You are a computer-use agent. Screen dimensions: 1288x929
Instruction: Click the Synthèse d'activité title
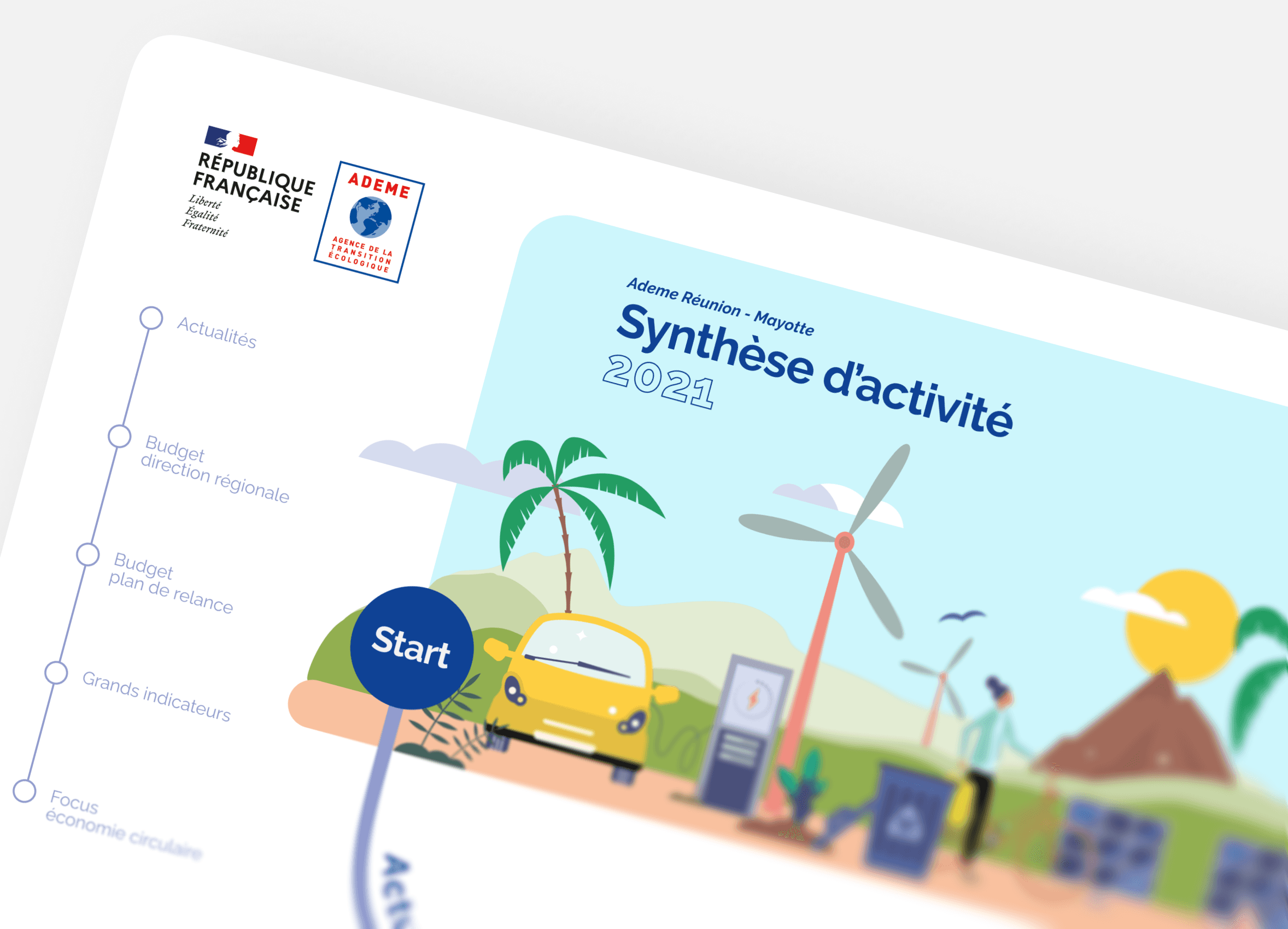click(x=815, y=369)
